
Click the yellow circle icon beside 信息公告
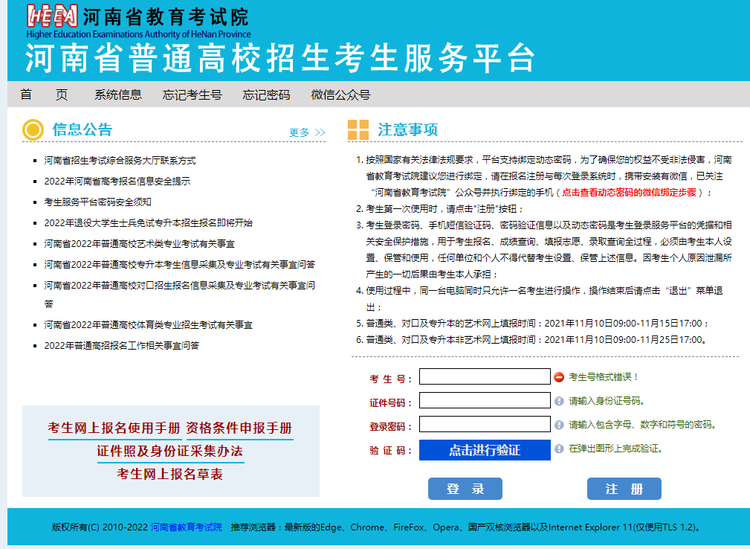[x=33, y=130]
